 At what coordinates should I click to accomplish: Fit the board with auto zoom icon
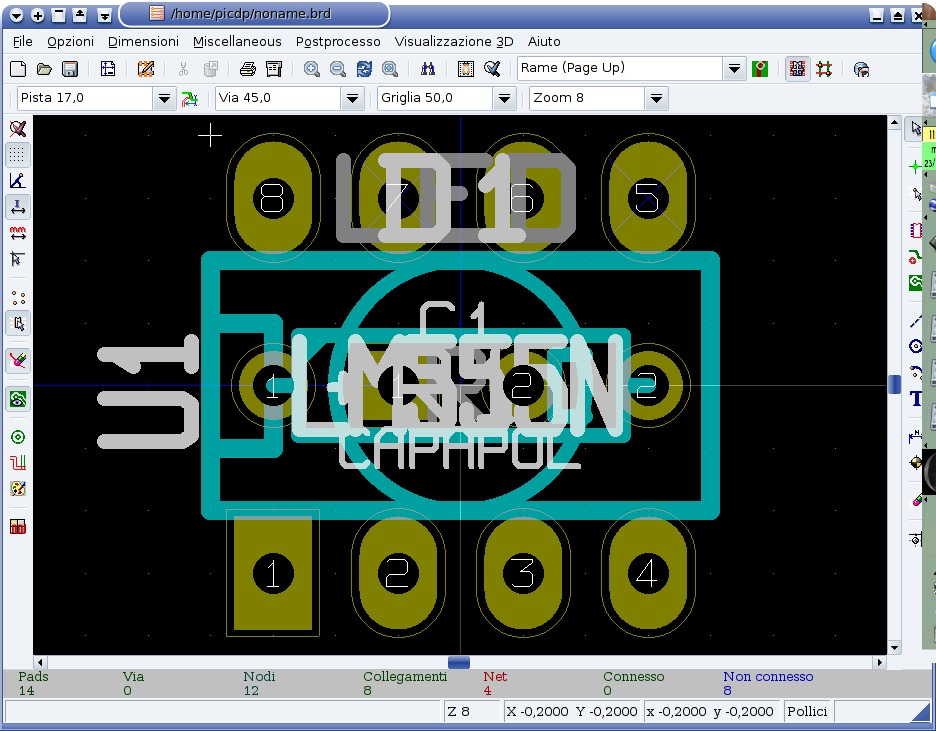(390, 69)
